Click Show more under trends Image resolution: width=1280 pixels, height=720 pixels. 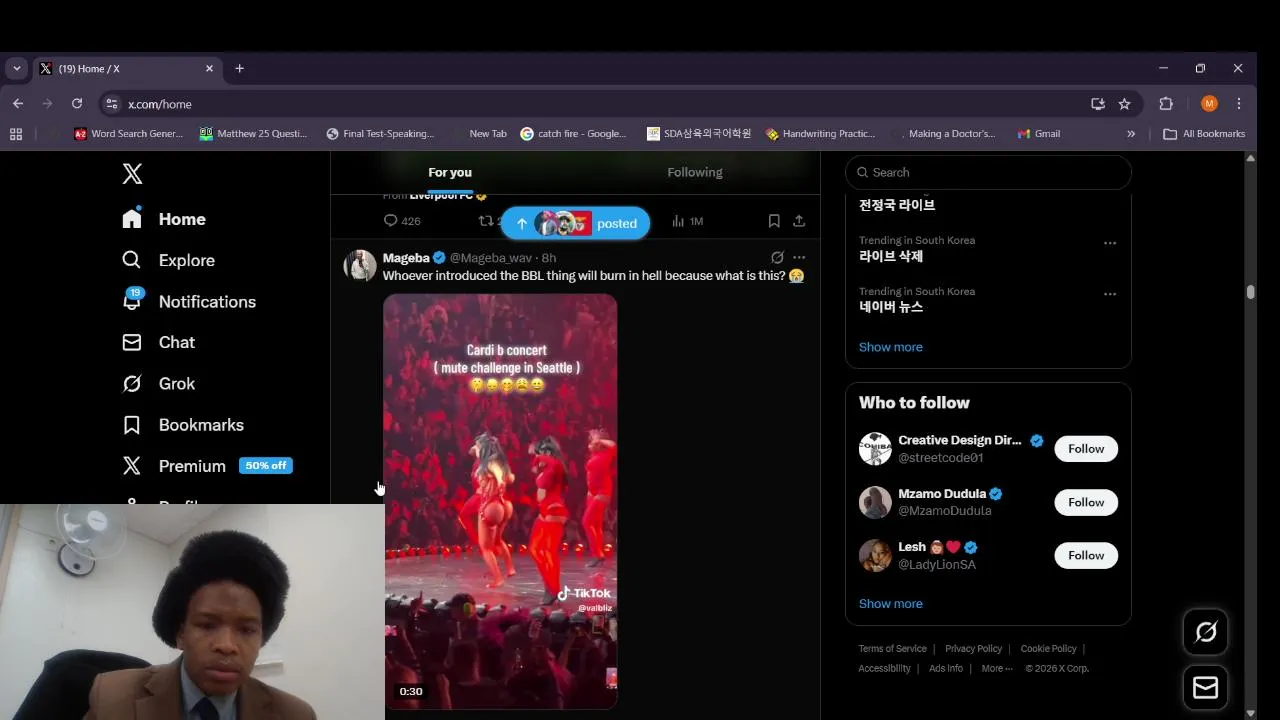point(891,347)
